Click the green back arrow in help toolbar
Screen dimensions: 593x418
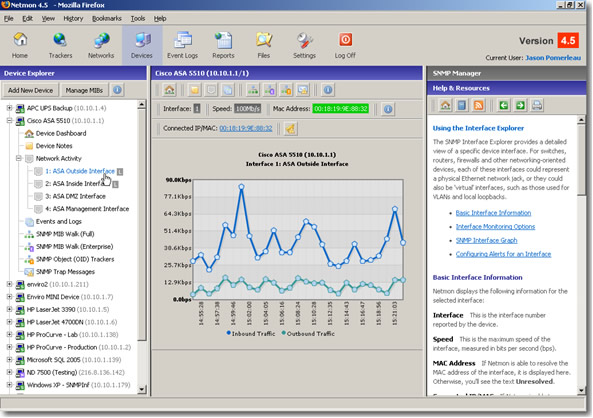pos(503,105)
